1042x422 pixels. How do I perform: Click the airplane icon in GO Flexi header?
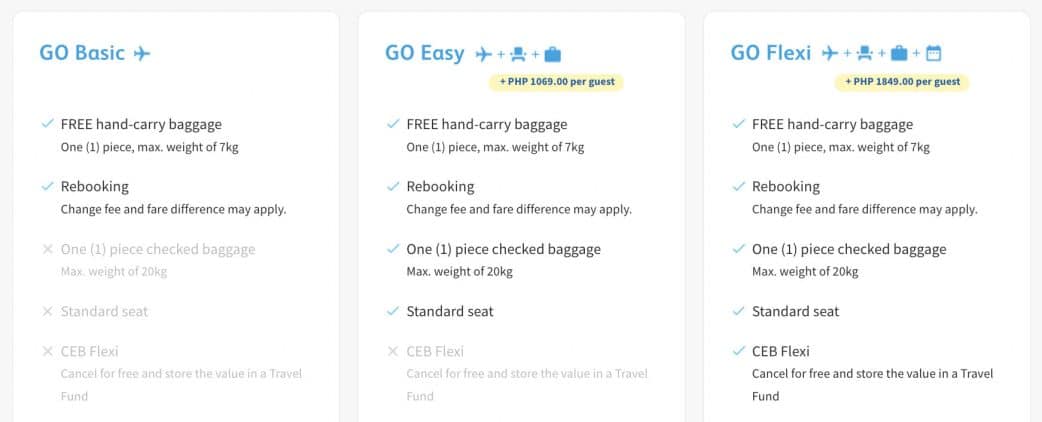(830, 54)
